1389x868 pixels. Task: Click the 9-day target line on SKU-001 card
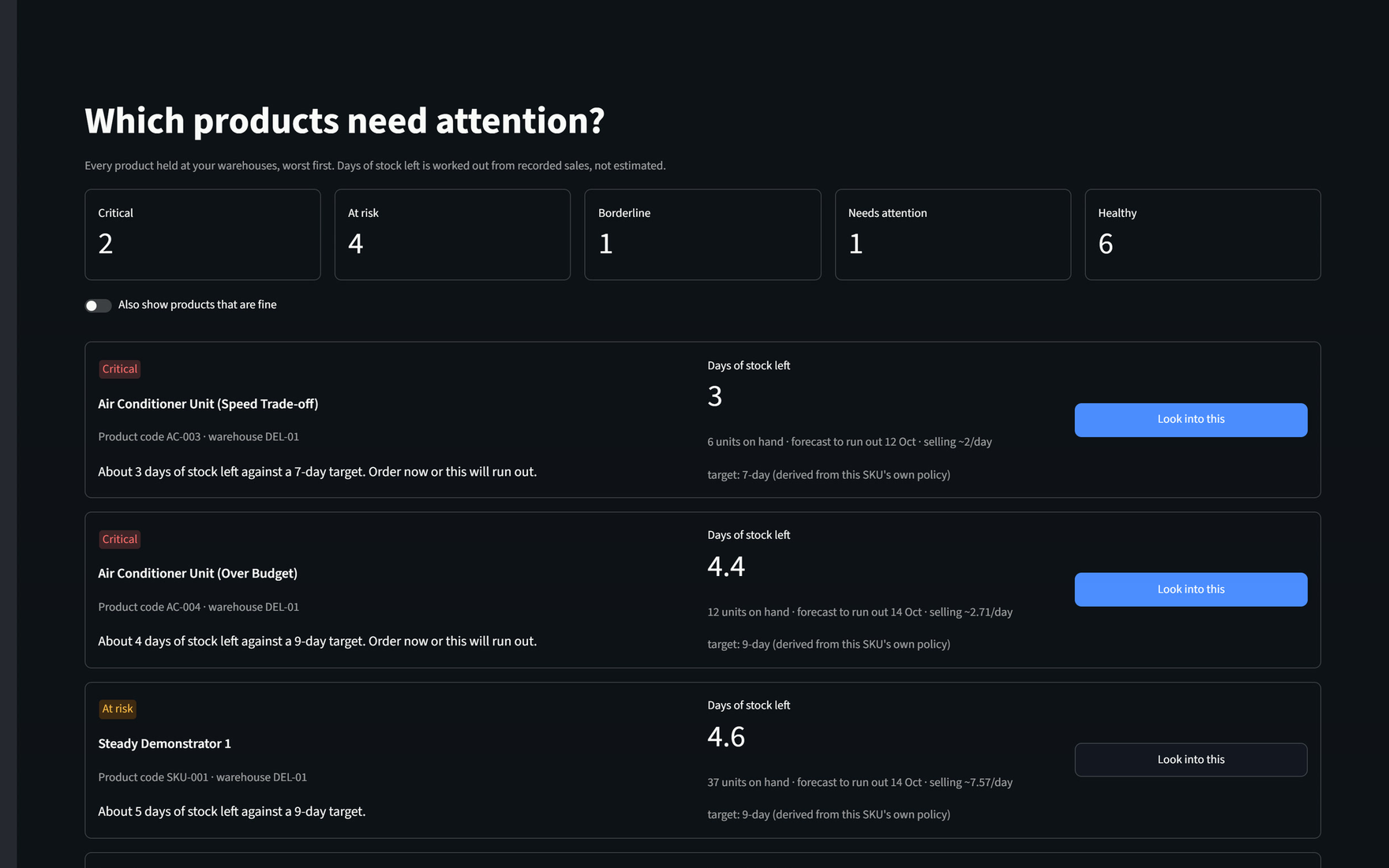point(829,815)
